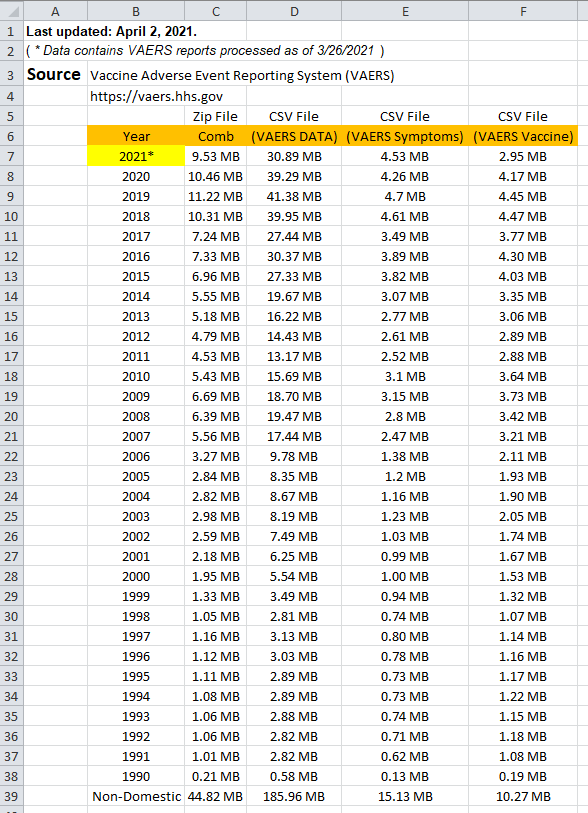Select column A header
588x813 pixels.
point(55,11)
